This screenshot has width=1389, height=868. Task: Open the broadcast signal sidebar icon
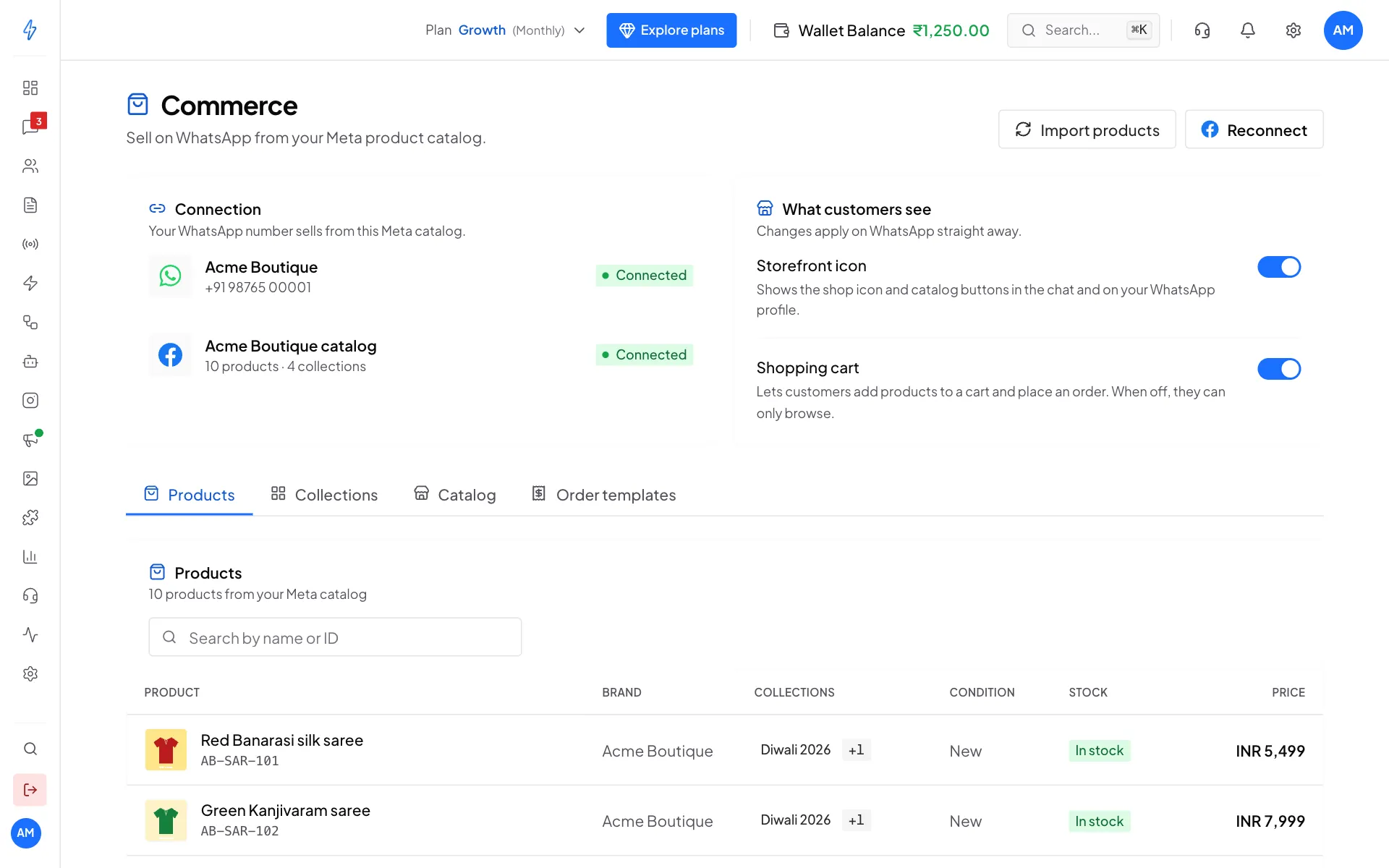pos(30,244)
